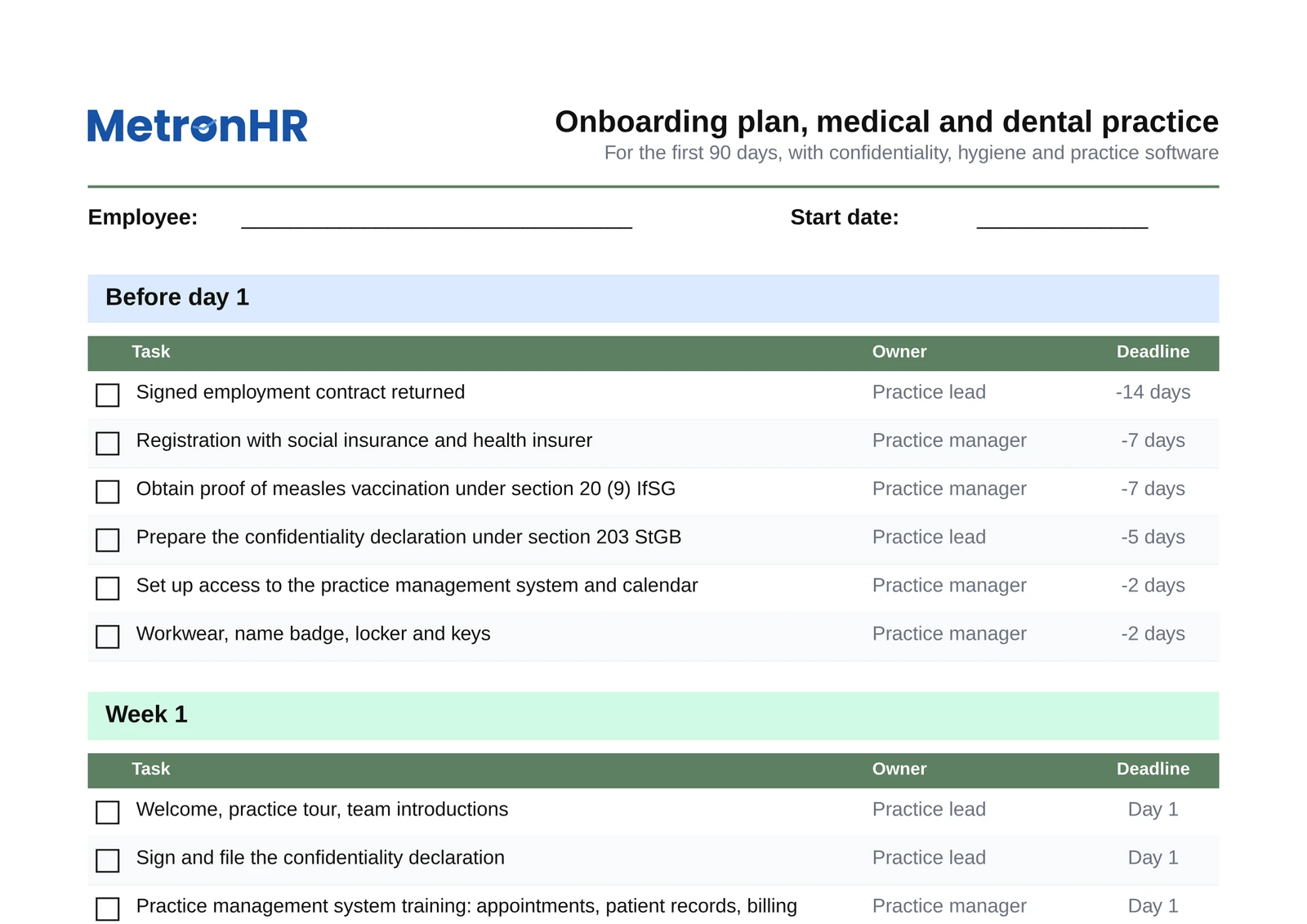1307x924 pixels.
Task: Click Task header in Before day 1 table
Action: [x=151, y=352]
